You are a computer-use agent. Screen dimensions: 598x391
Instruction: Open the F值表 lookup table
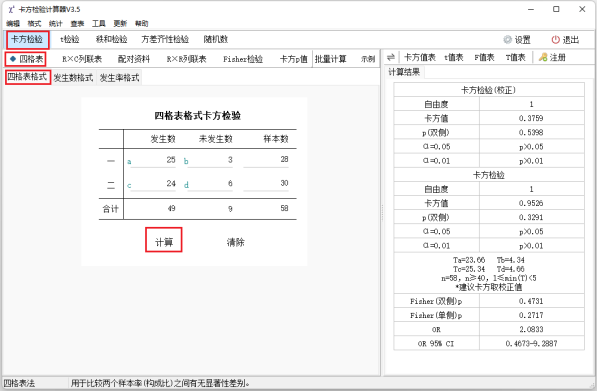pos(484,58)
